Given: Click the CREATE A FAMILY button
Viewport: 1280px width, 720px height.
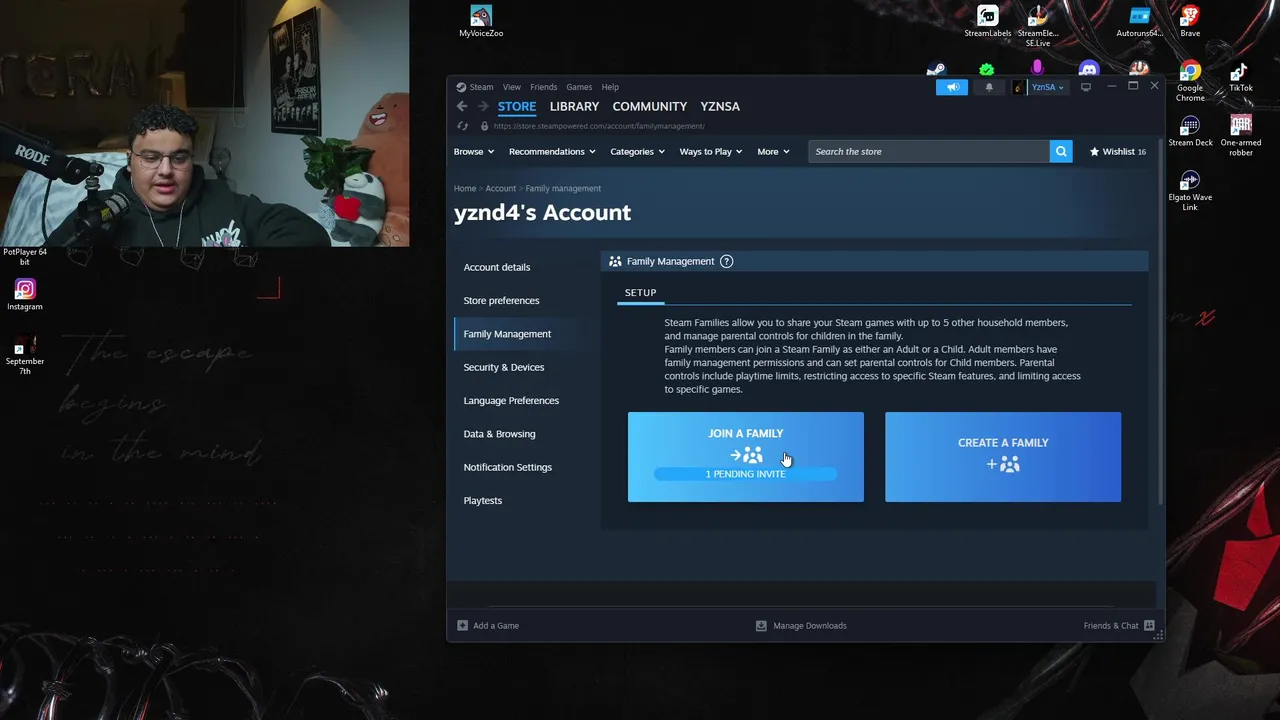Looking at the screenshot, I should tap(1003, 457).
